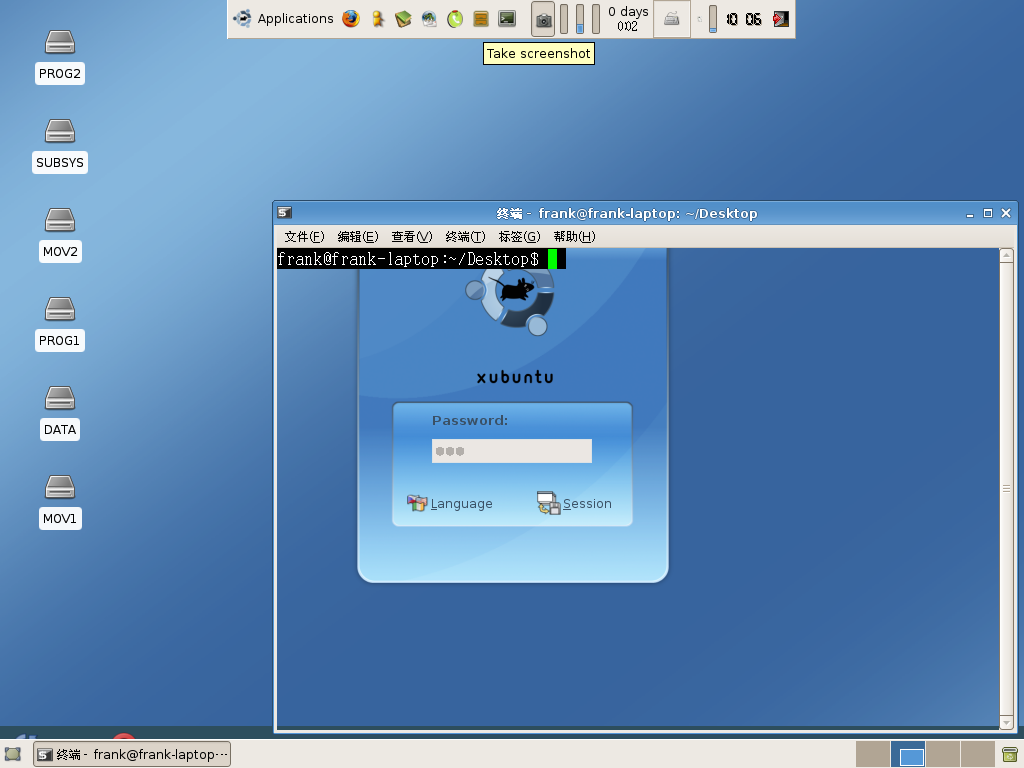Open the instant messenger launcher (yellow figure icon)
Viewport: 1024px width, 768px height.
pyautogui.click(x=377, y=19)
